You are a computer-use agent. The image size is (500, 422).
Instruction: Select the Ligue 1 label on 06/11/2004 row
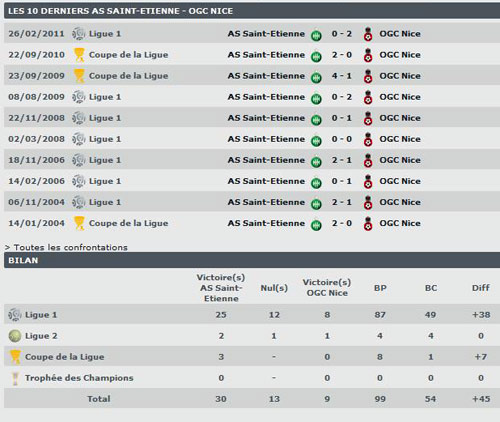pyautogui.click(x=105, y=202)
